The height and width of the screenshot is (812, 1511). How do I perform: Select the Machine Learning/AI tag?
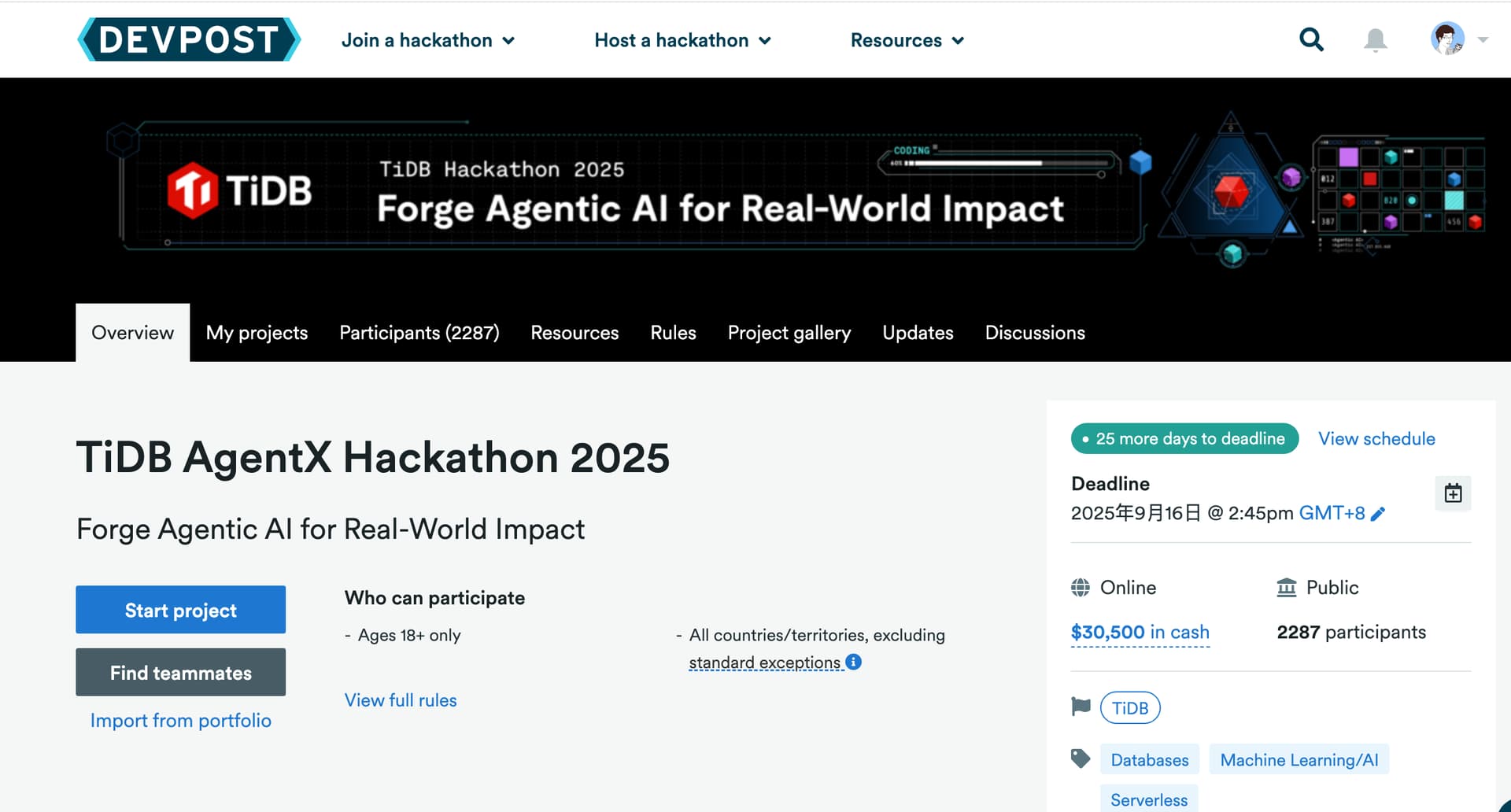1299,760
